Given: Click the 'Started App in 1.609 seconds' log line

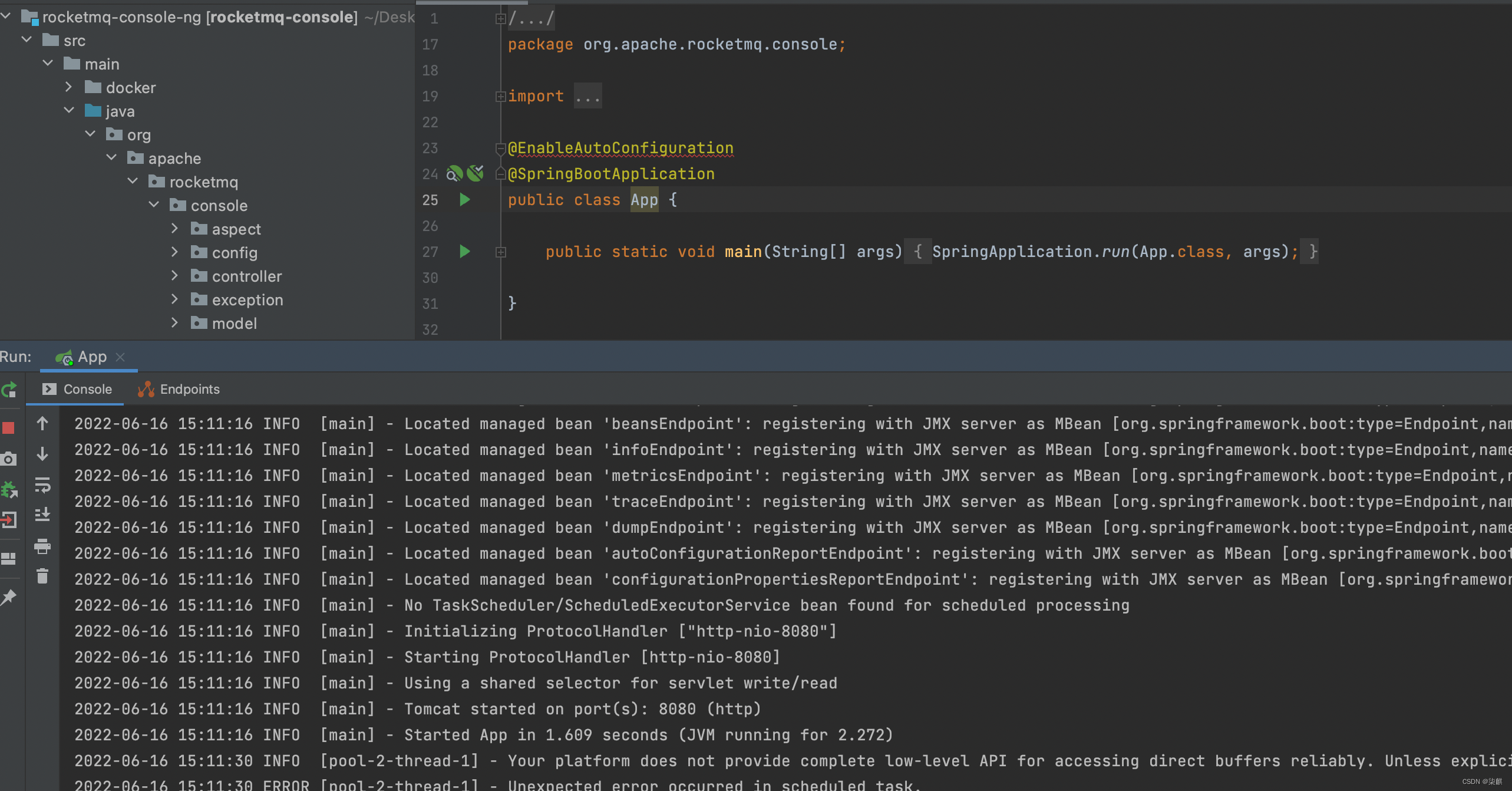Looking at the screenshot, I should [484, 734].
